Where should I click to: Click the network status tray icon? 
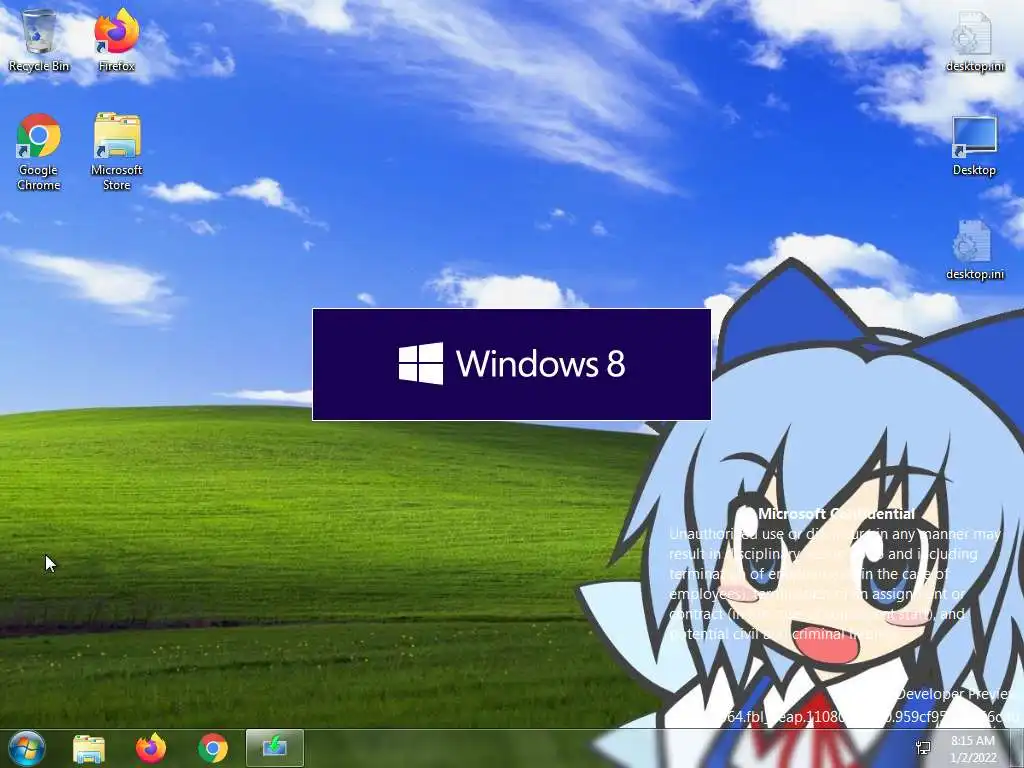(x=924, y=748)
